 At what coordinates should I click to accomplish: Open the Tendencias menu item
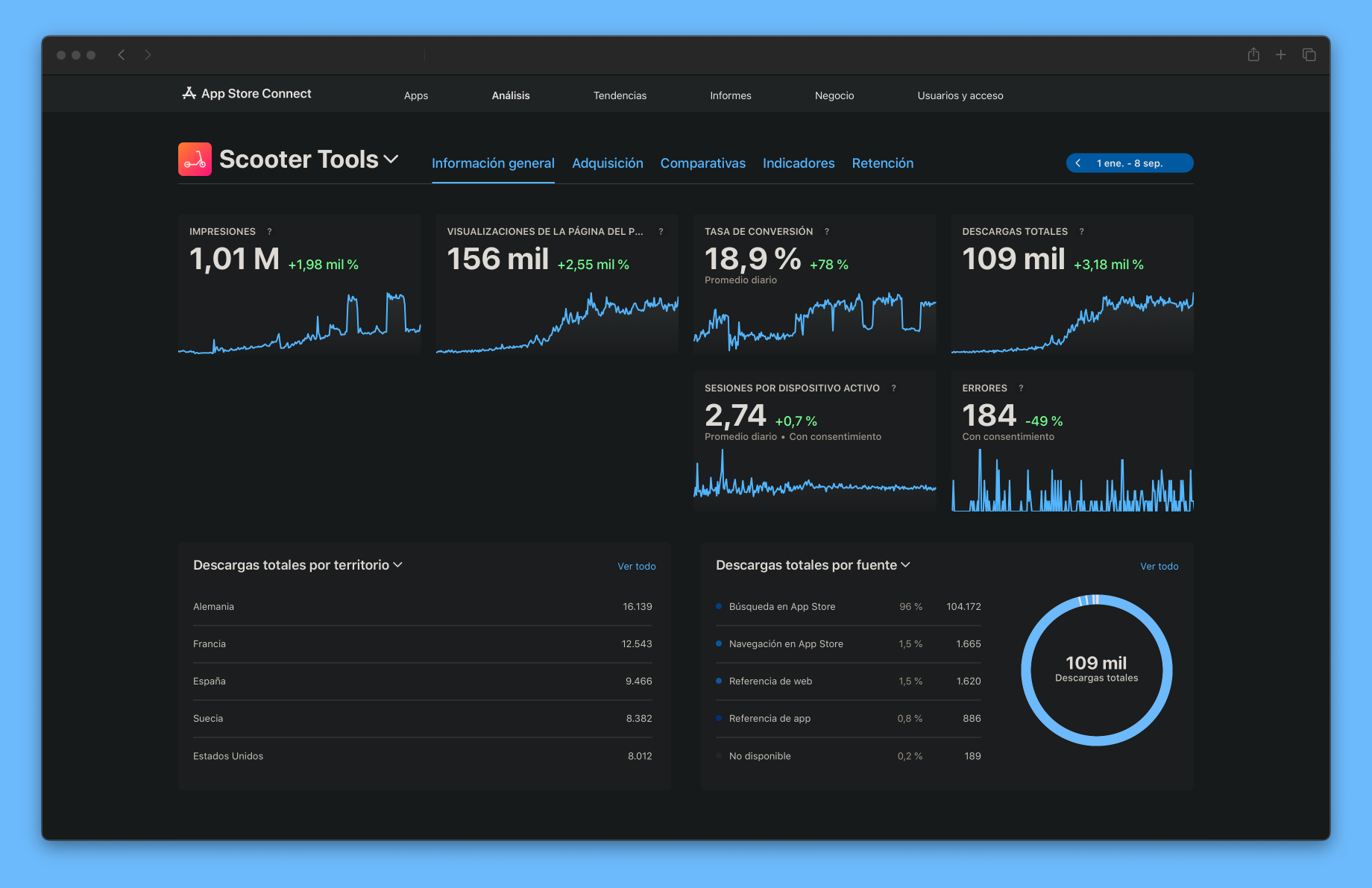[620, 95]
